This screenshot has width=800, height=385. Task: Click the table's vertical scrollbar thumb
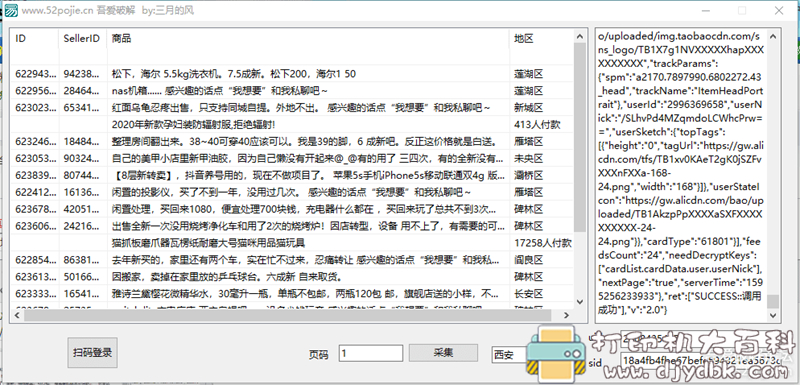pos(579,137)
